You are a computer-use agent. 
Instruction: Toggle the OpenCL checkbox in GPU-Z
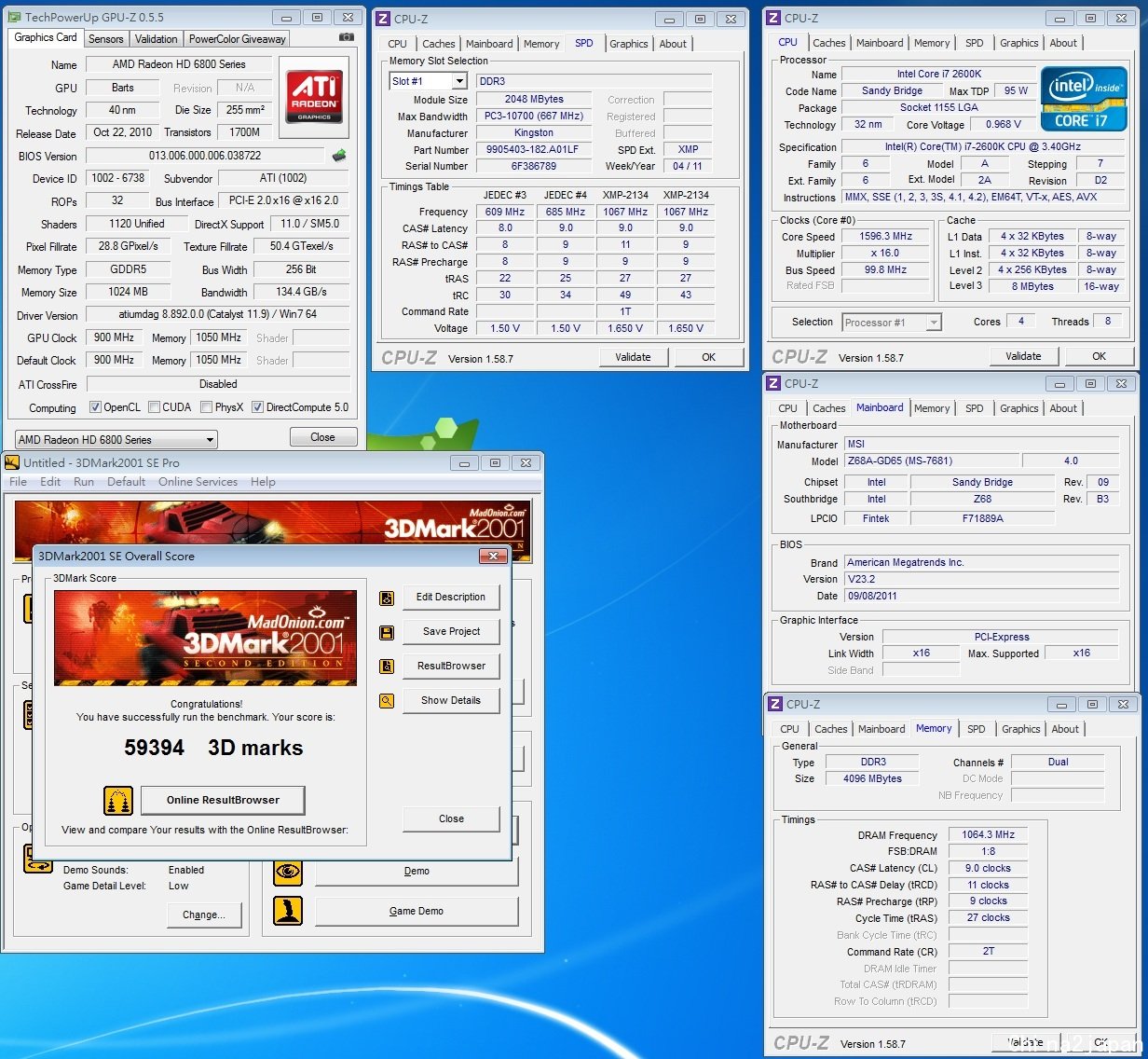coord(95,407)
